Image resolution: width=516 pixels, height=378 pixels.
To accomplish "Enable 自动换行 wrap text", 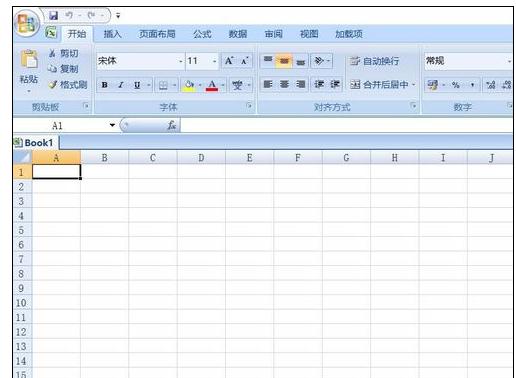I will [x=374, y=61].
